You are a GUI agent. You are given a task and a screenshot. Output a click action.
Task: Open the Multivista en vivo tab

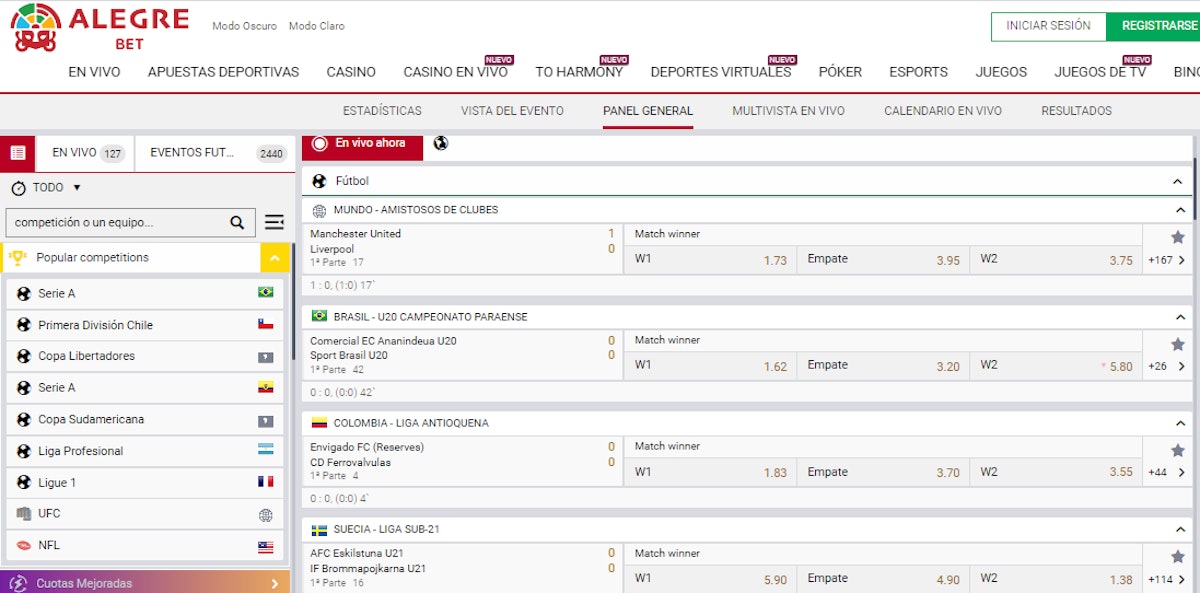pyautogui.click(x=787, y=111)
